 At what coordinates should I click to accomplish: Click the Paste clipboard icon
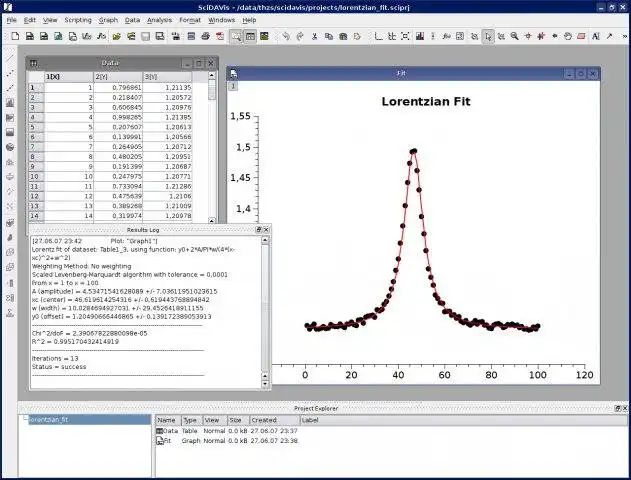click(x=343, y=36)
